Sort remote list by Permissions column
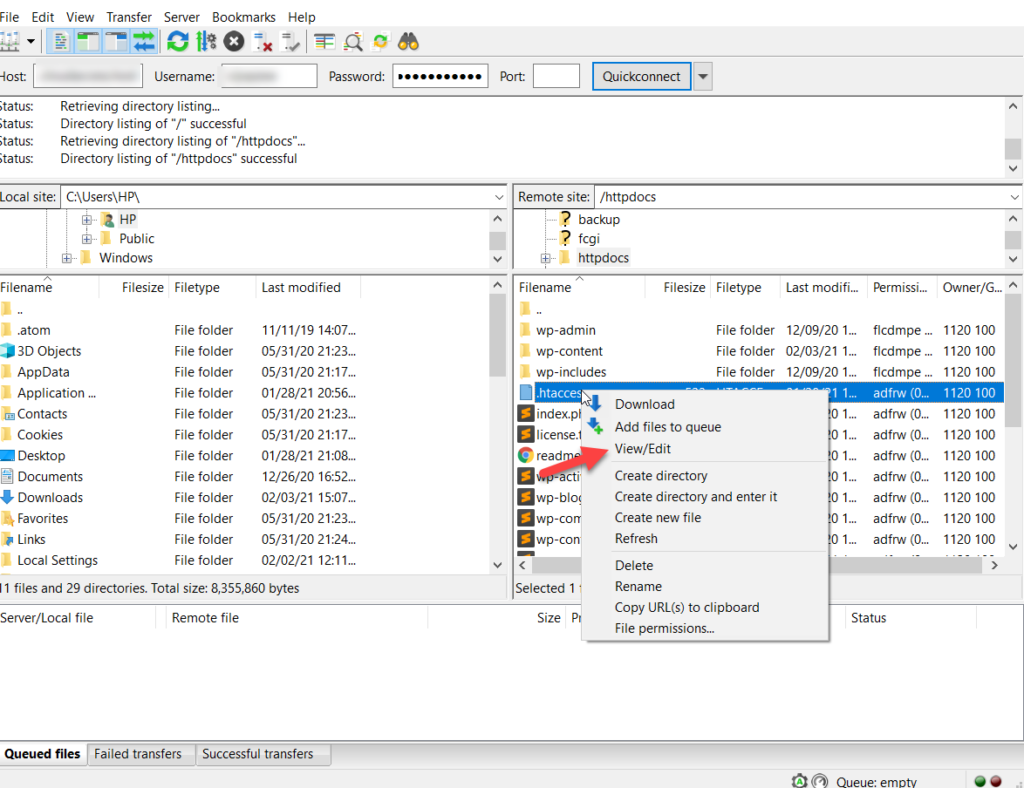 (902, 287)
